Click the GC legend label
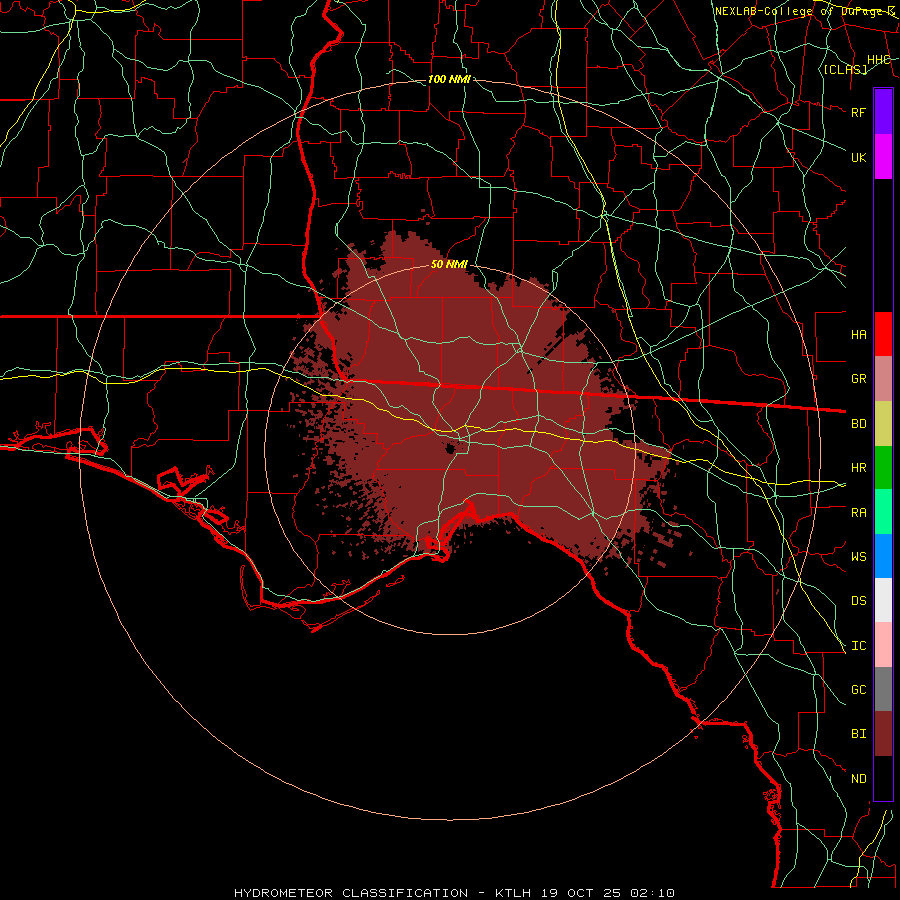Viewport: 900px width, 900px height. (858, 689)
